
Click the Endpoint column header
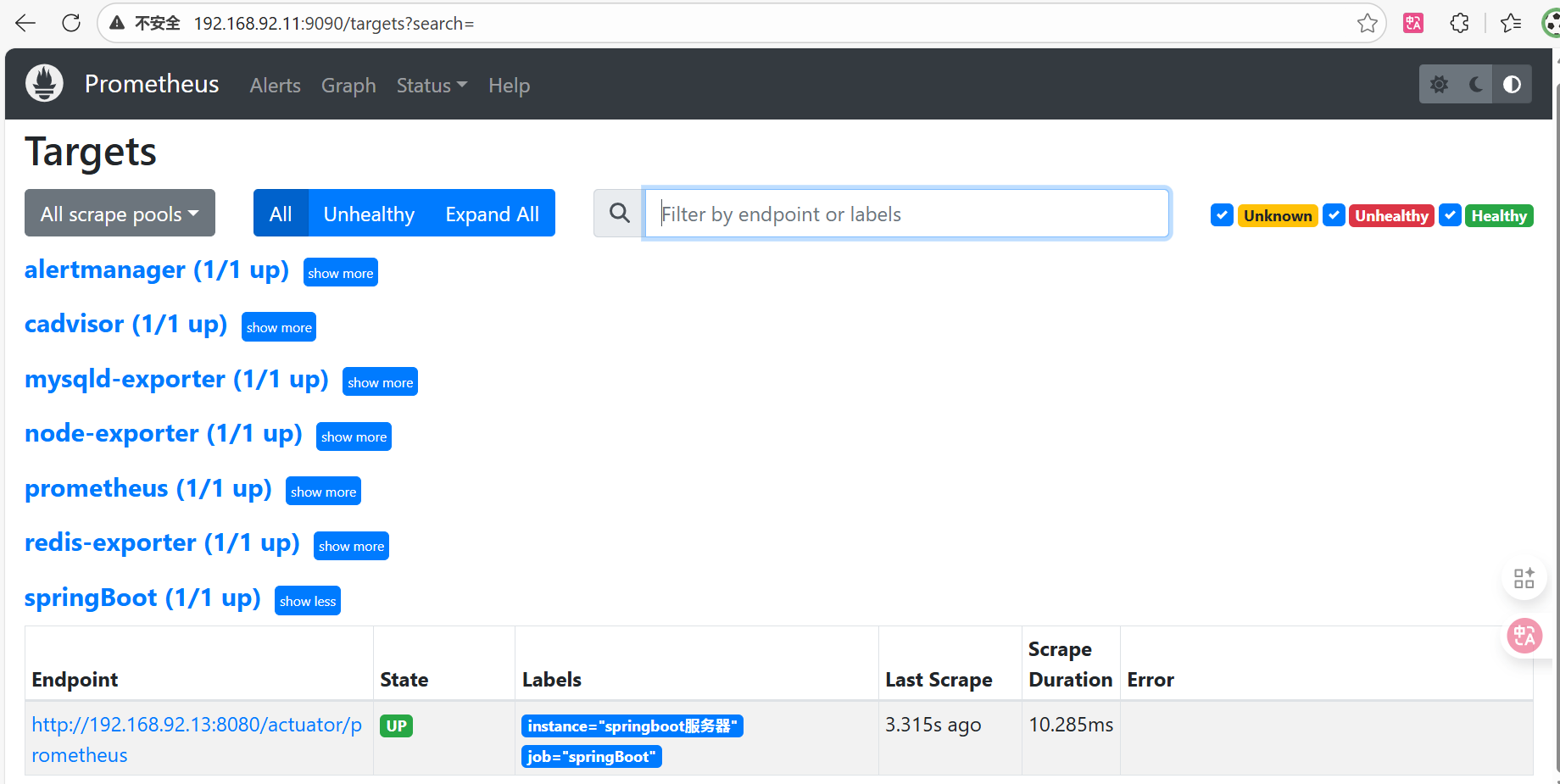[x=75, y=680]
